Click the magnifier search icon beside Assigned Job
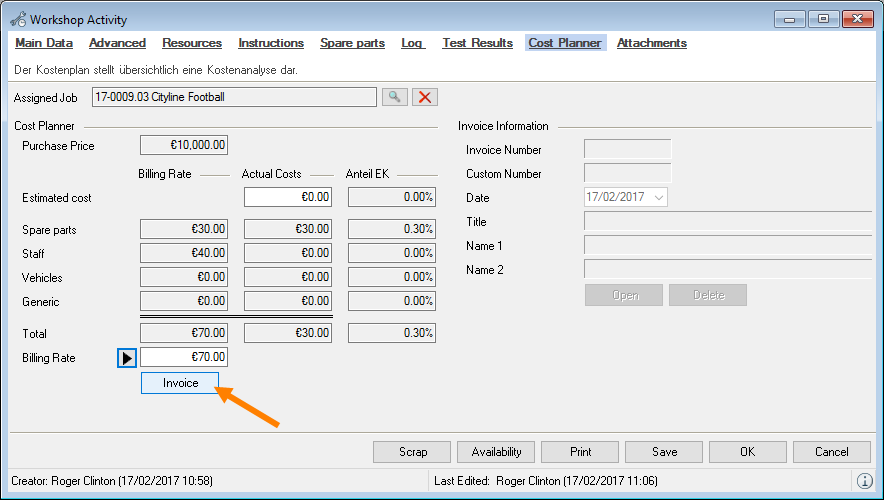Viewport: 884px width, 500px height. click(x=395, y=97)
